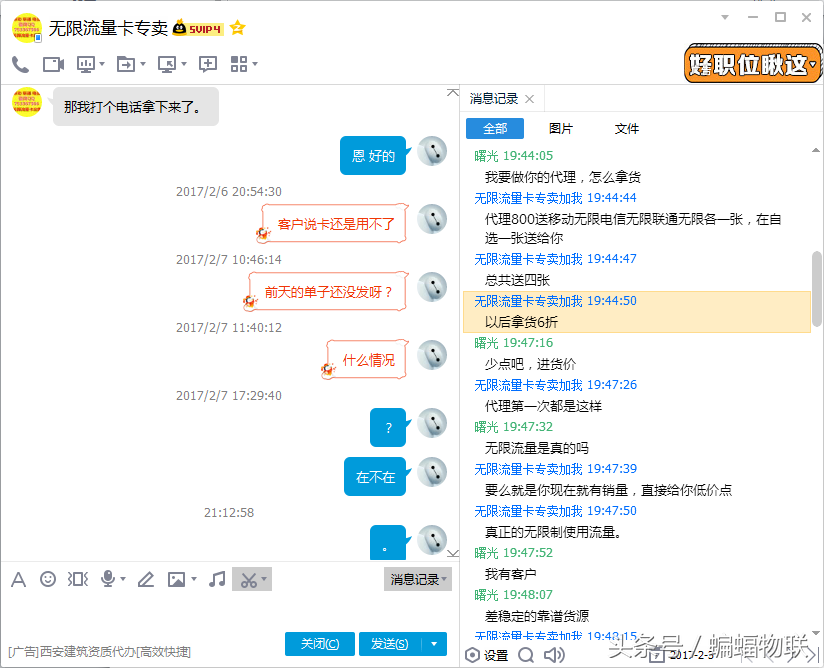Open the 消息记录 dropdown above the input box

click(x=417, y=578)
